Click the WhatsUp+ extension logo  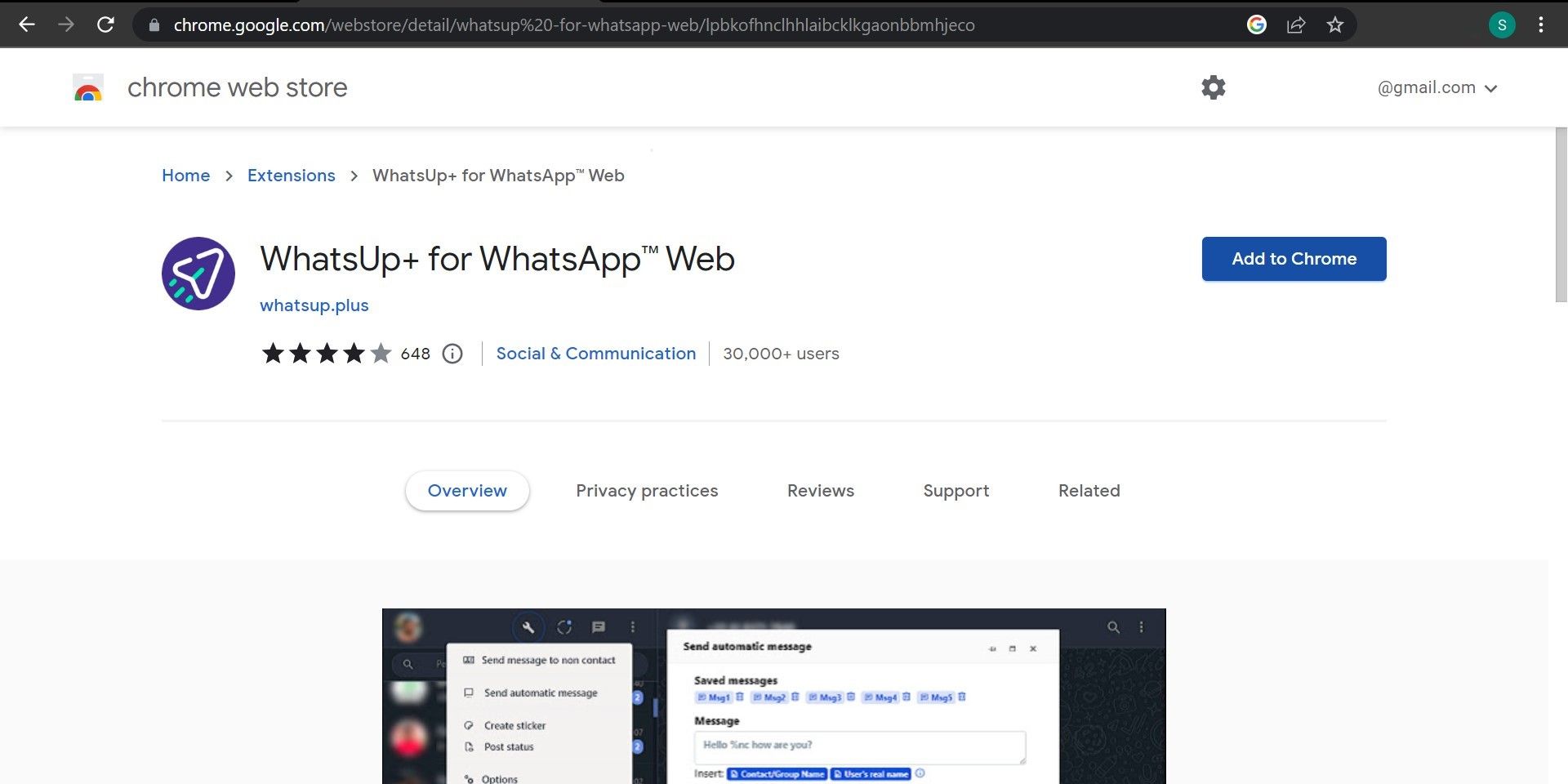(x=198, y=274)
